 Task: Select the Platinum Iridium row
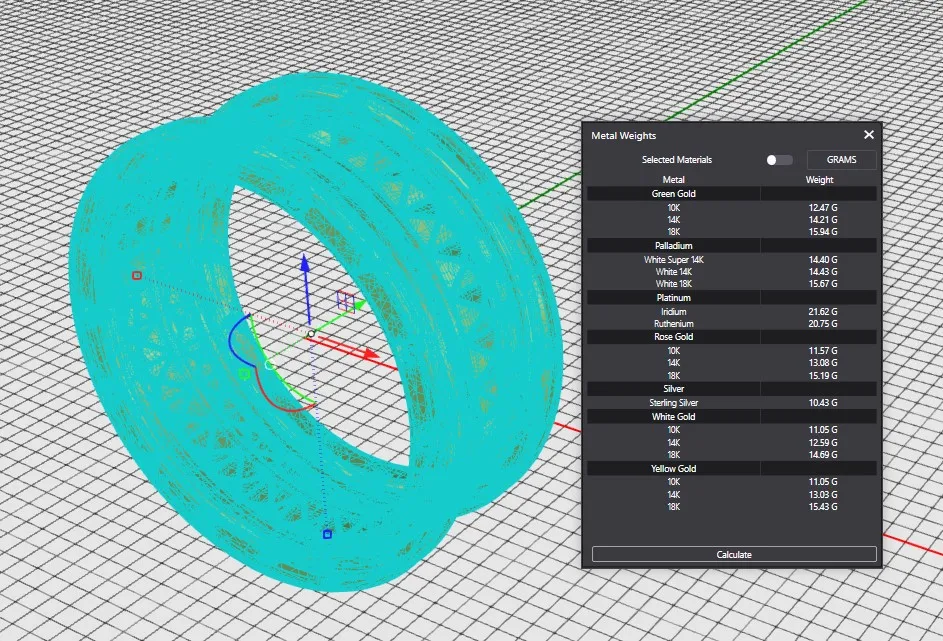[673, 312]
